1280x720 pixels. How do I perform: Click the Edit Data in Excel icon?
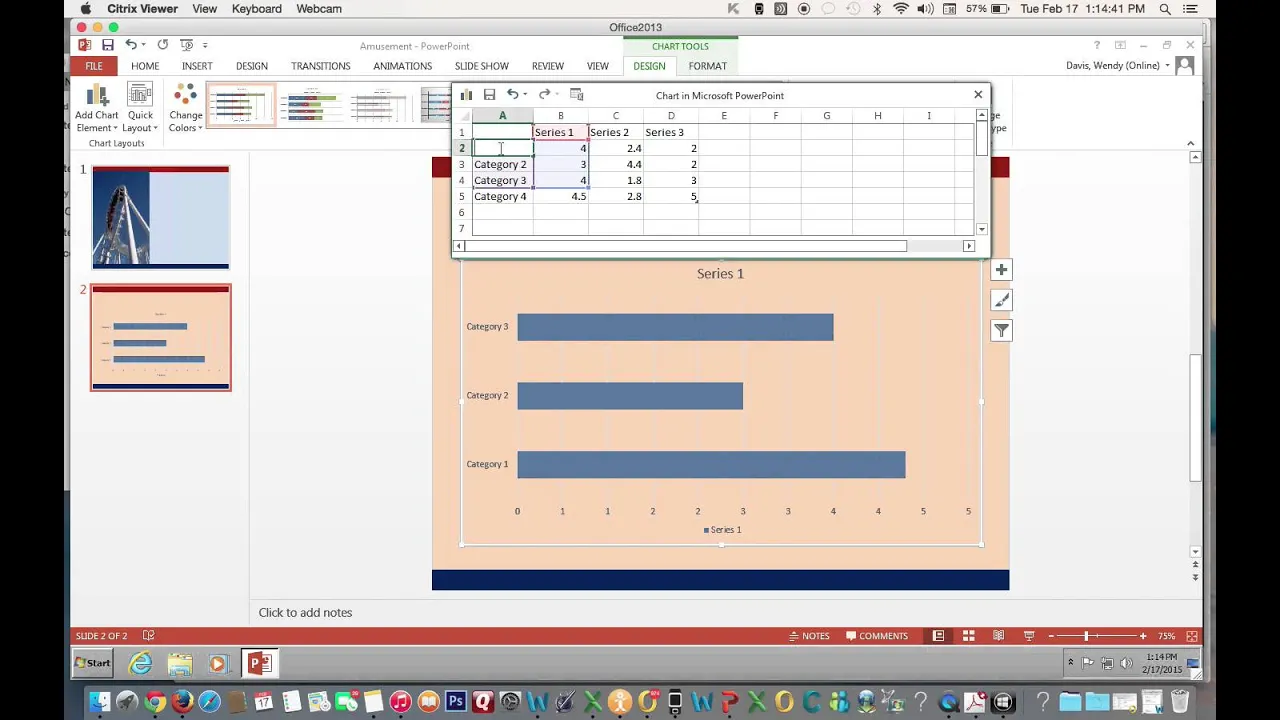point(577,95)
